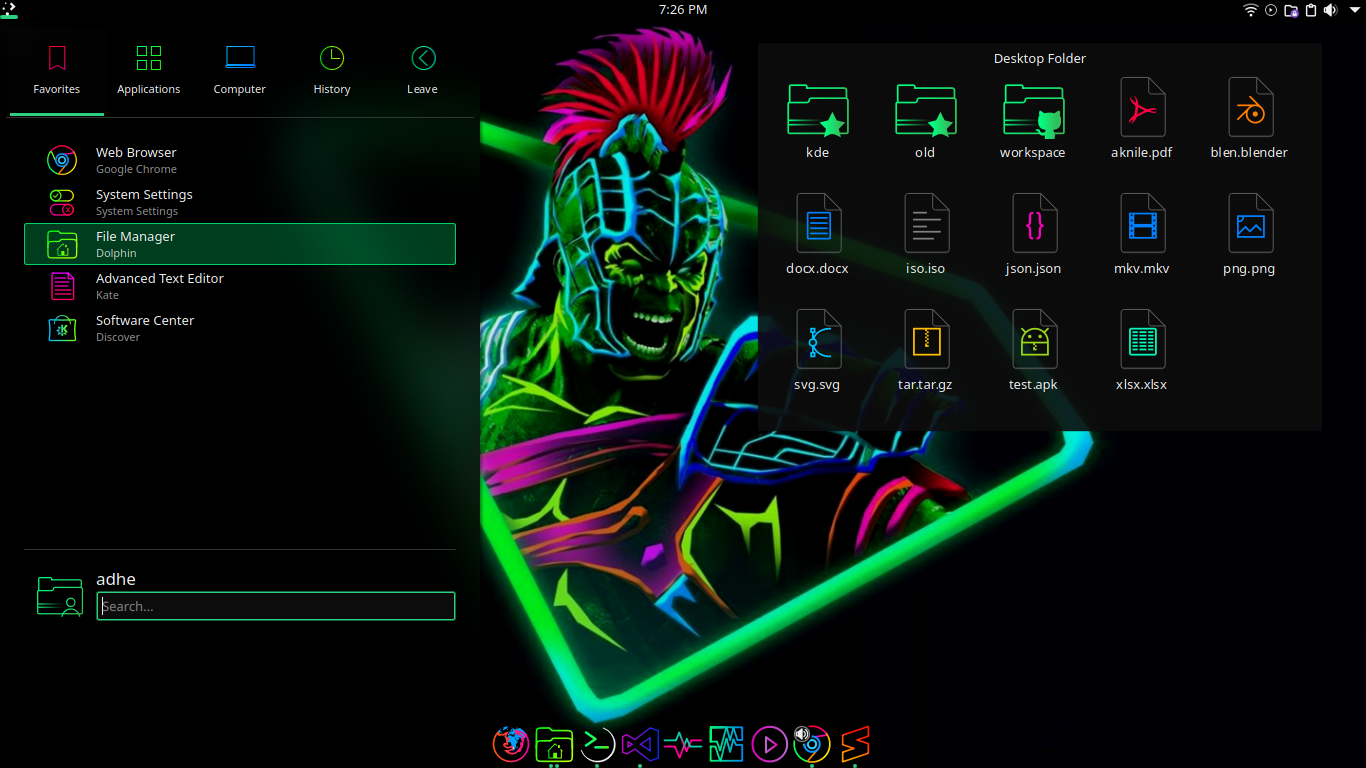This screenshot has height=768, width=1366.
Task: Click the launcher Search field
Action: [x=276, y=606]
